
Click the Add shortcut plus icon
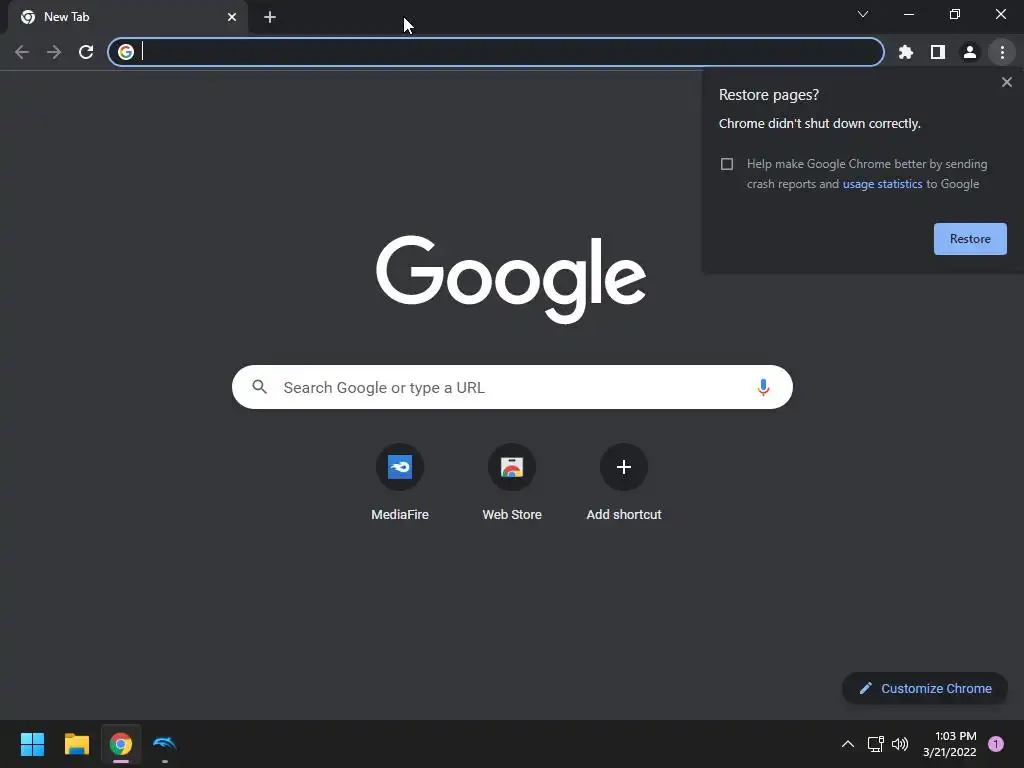[x=624, y=467]
